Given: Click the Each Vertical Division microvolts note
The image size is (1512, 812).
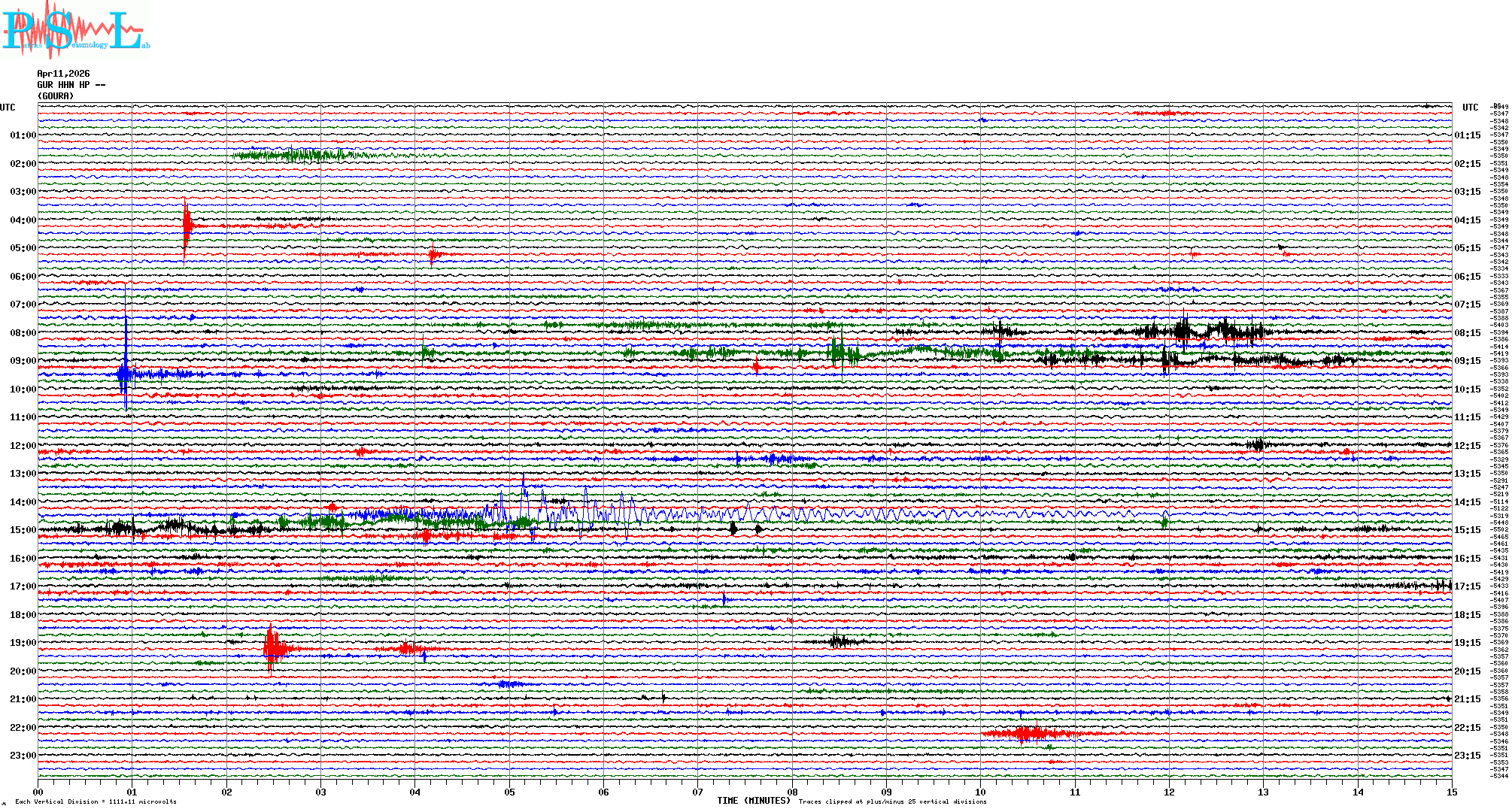Looking at the screenshot, I should click(96, 801).
